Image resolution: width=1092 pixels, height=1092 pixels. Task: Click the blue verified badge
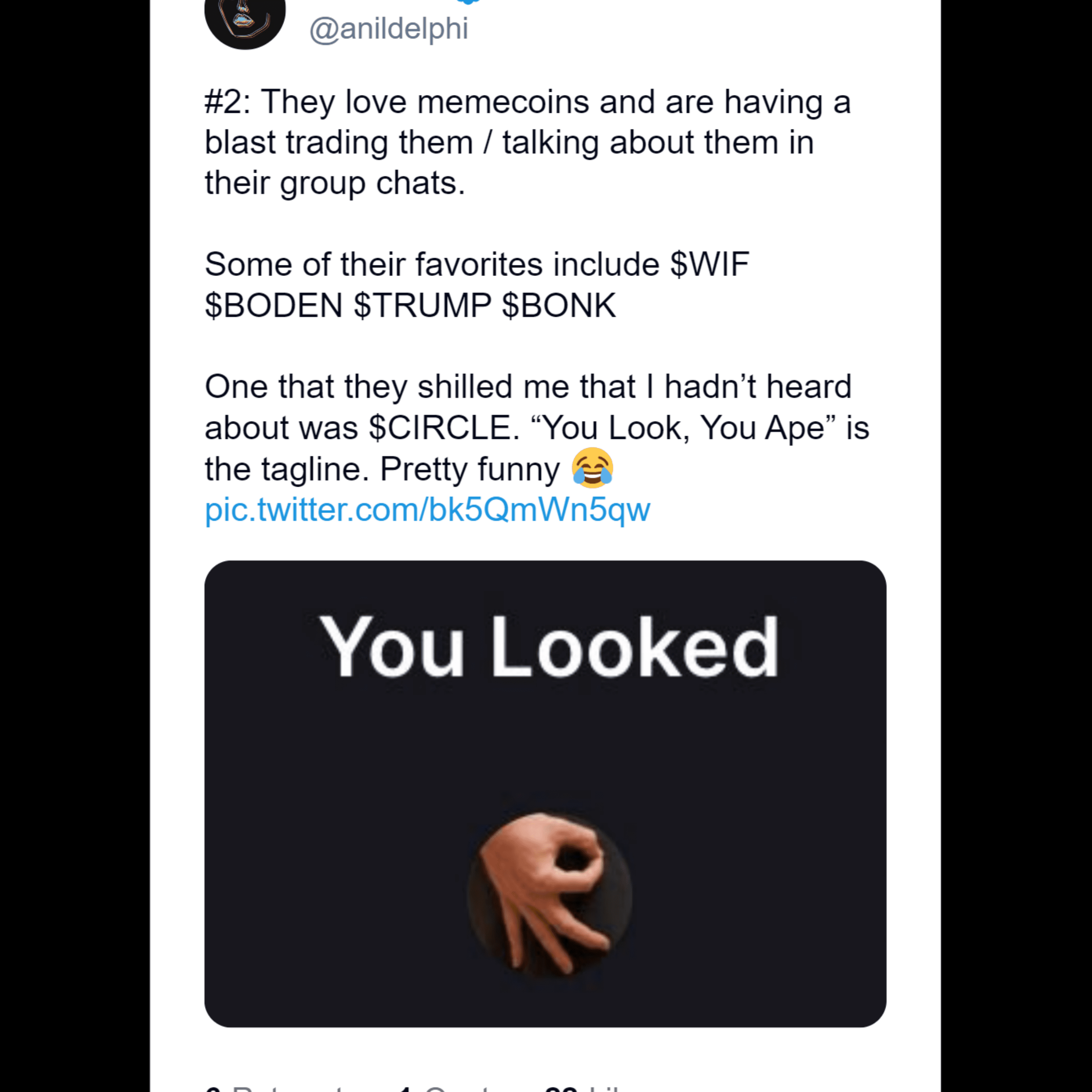click(468, 2)
